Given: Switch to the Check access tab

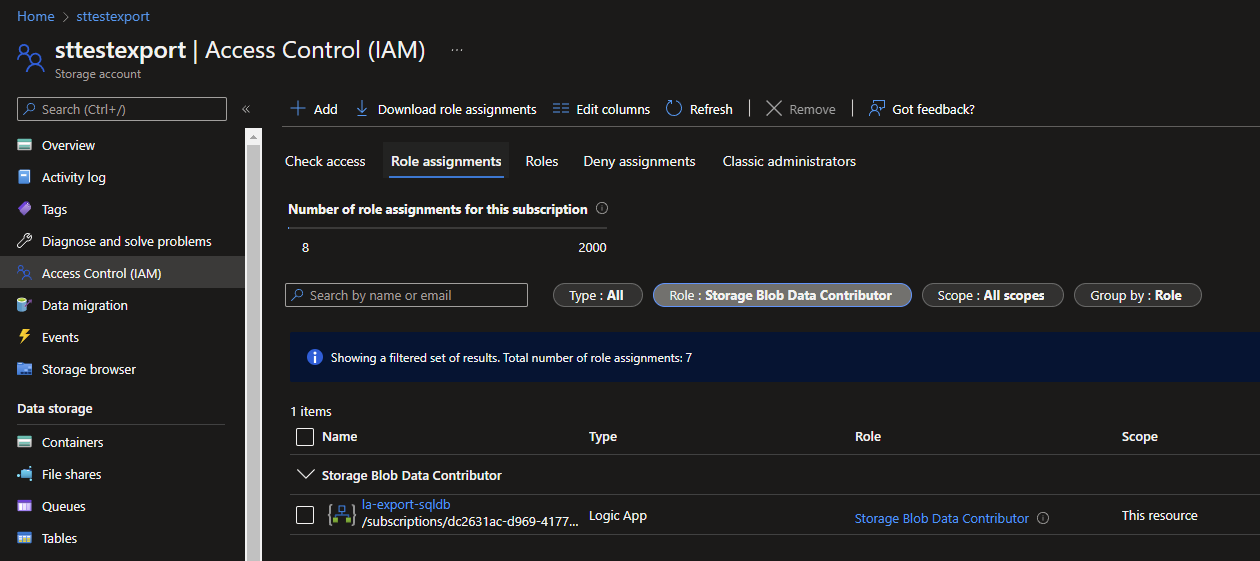Looking at the screenshot, I should pos(325,161).
